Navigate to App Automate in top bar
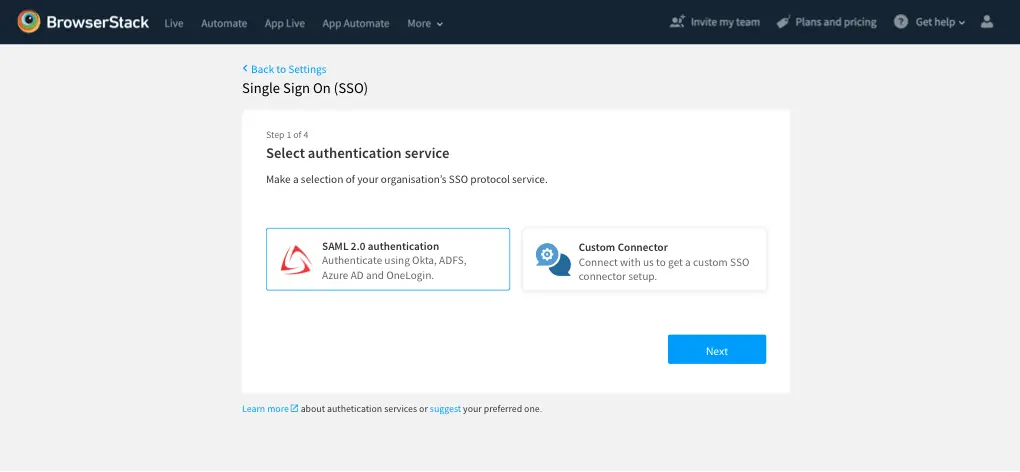Screen dimensions: 1020x472 click(x=358, y=23)
